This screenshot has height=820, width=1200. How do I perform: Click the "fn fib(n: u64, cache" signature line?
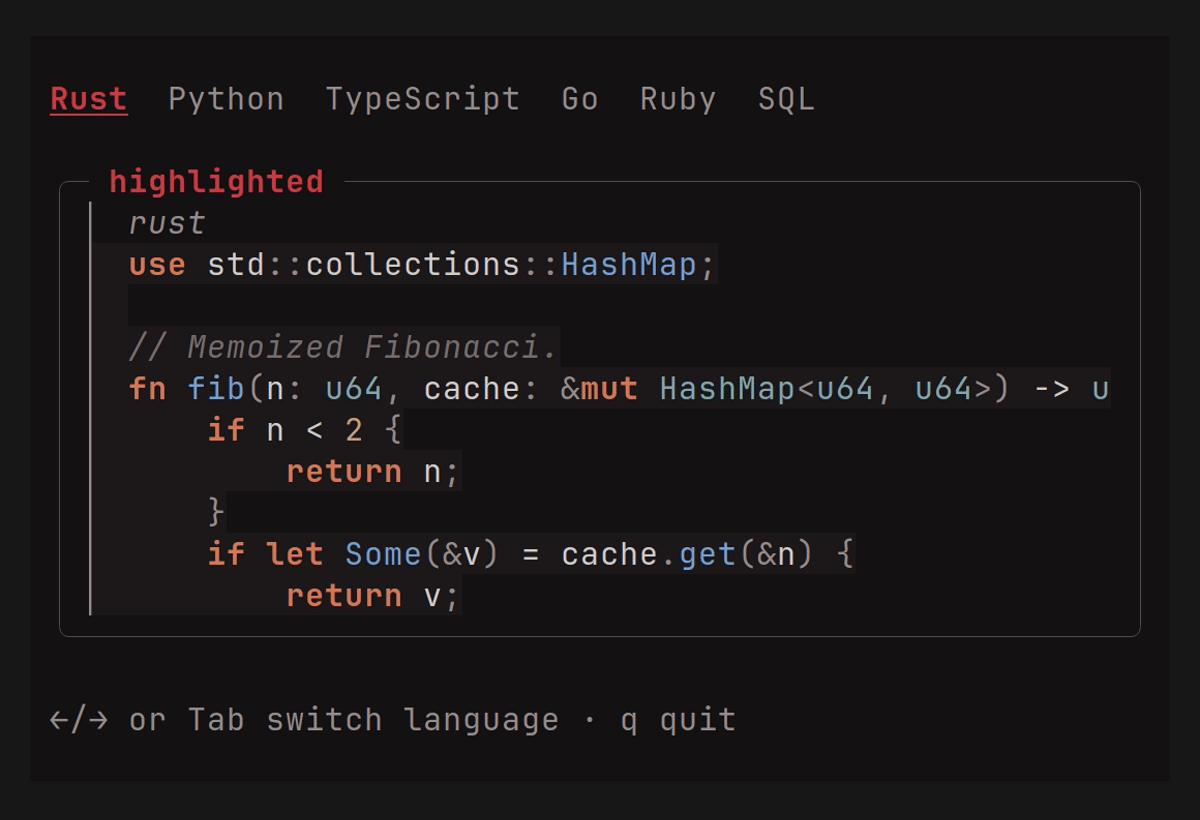point(619,388)
